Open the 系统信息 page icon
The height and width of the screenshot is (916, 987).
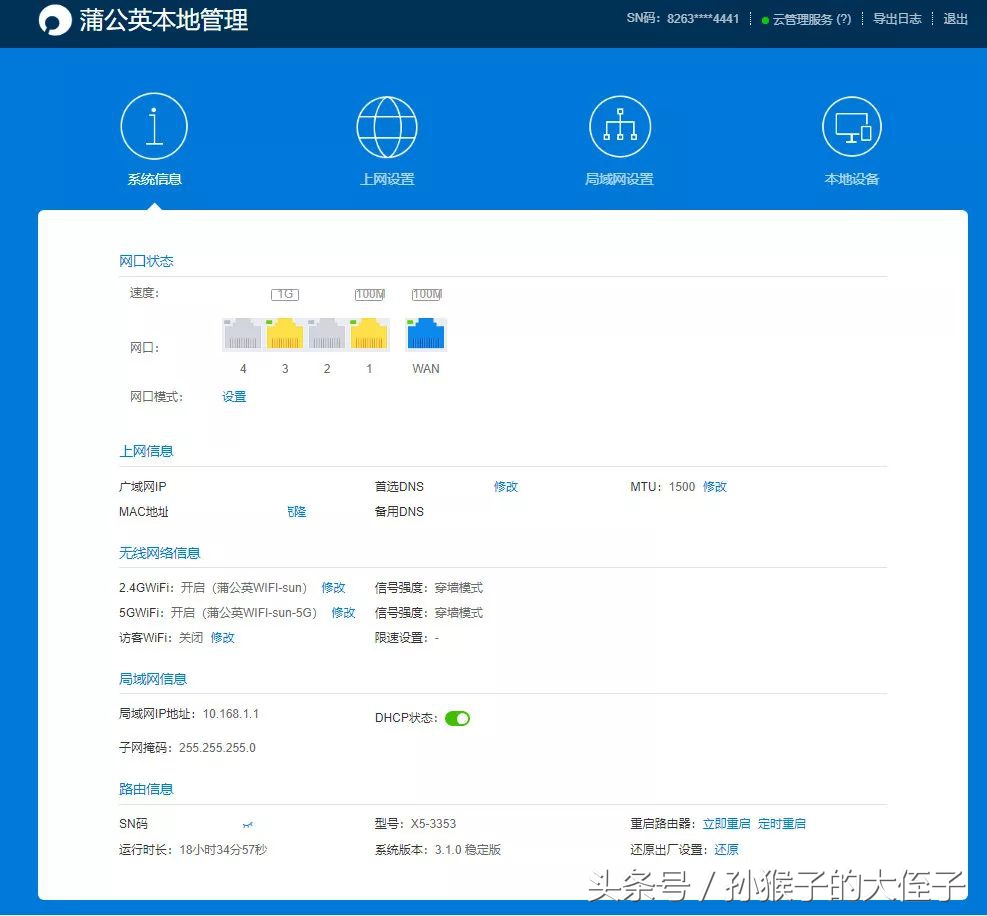[155, 126]
